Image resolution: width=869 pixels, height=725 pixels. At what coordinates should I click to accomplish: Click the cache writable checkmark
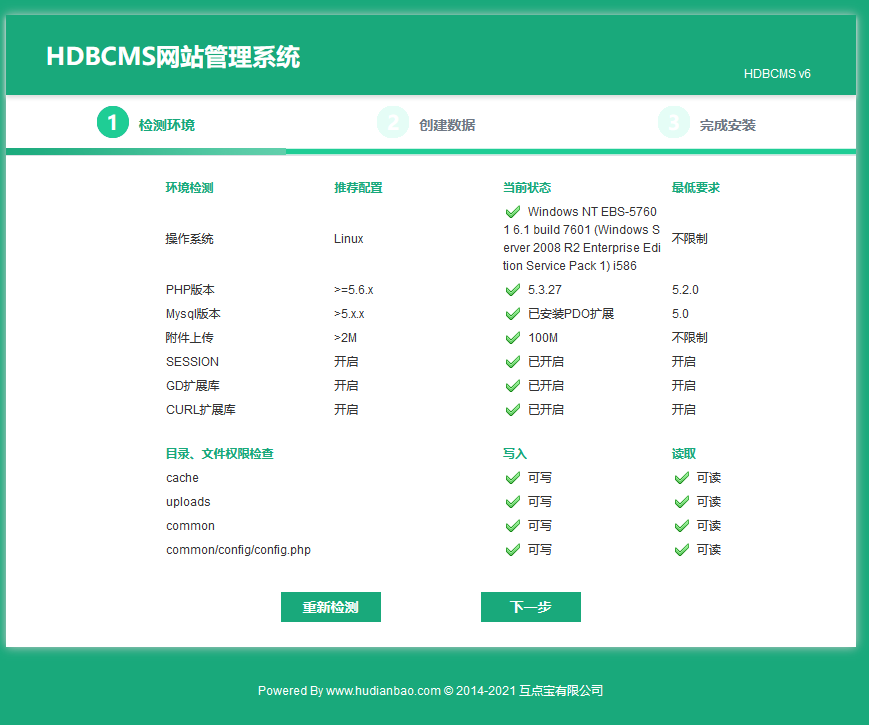(x=513, y=478)
